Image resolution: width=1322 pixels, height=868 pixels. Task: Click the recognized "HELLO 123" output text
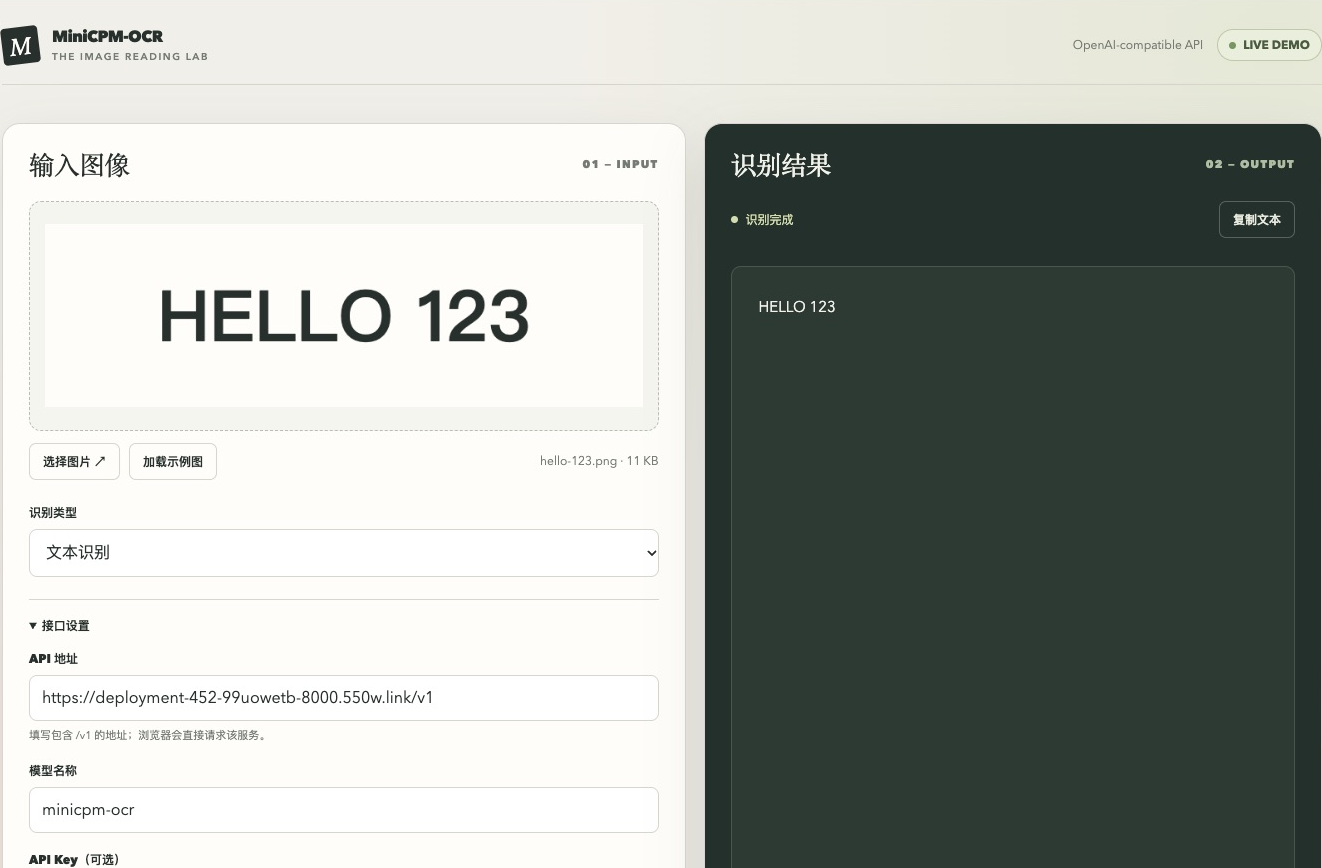(x=797, y=307)
